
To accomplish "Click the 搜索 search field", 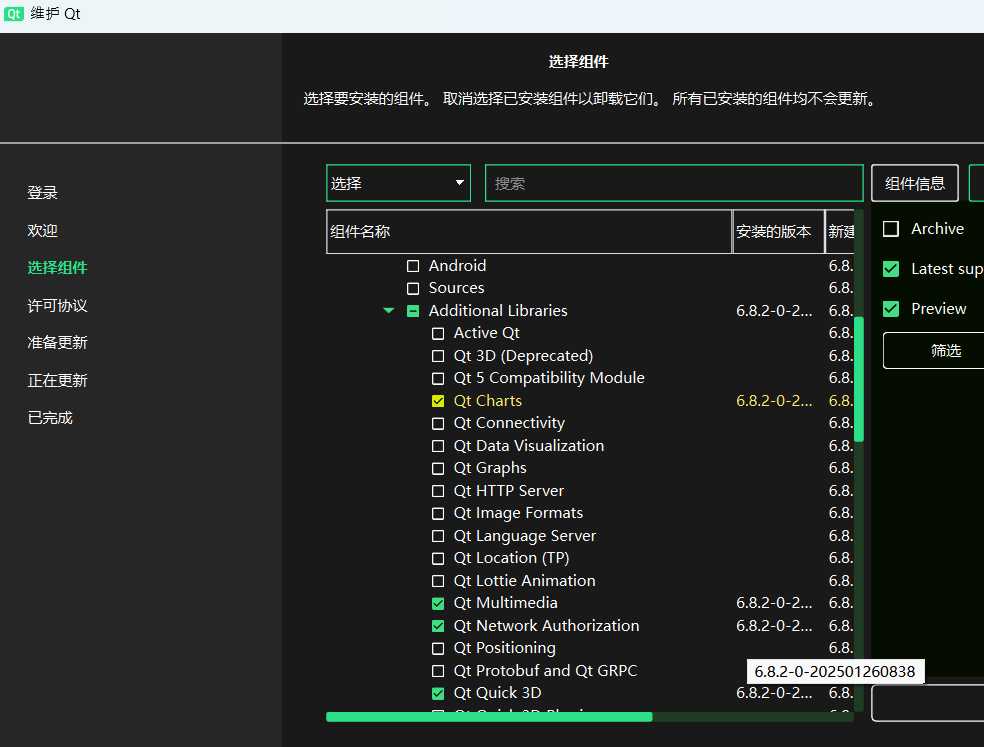I will 673,183.
